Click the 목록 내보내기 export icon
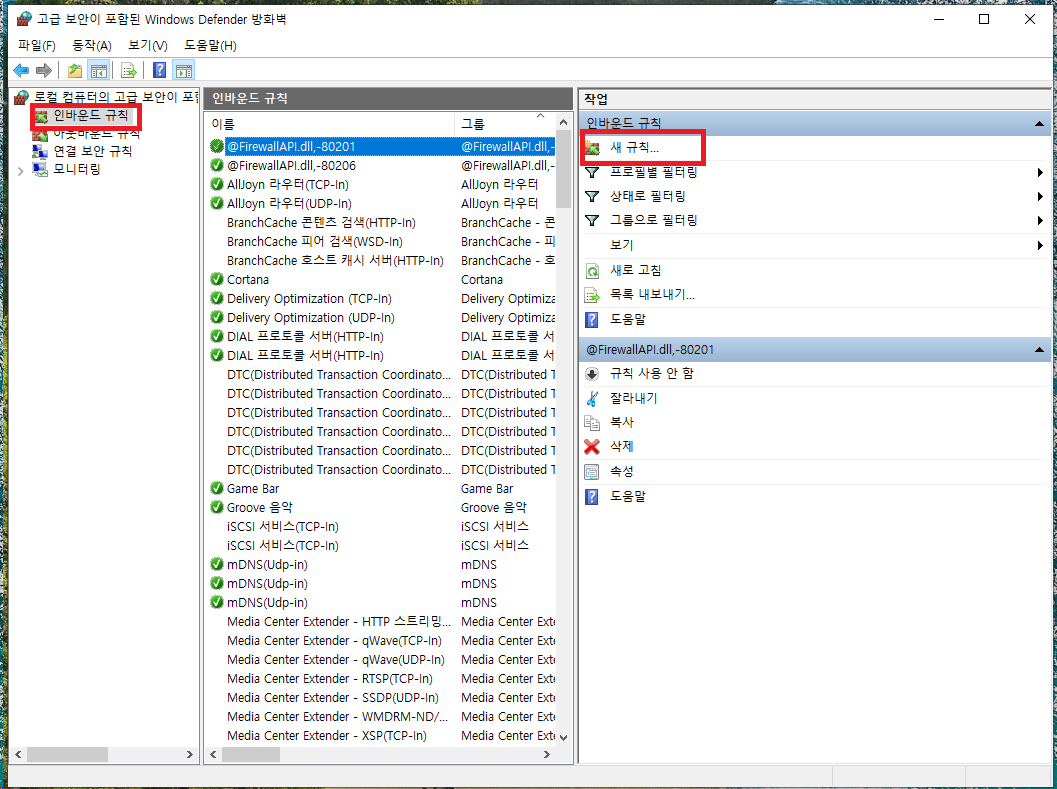The width and height of the screenshot is (1057, 789). (592, 295)
